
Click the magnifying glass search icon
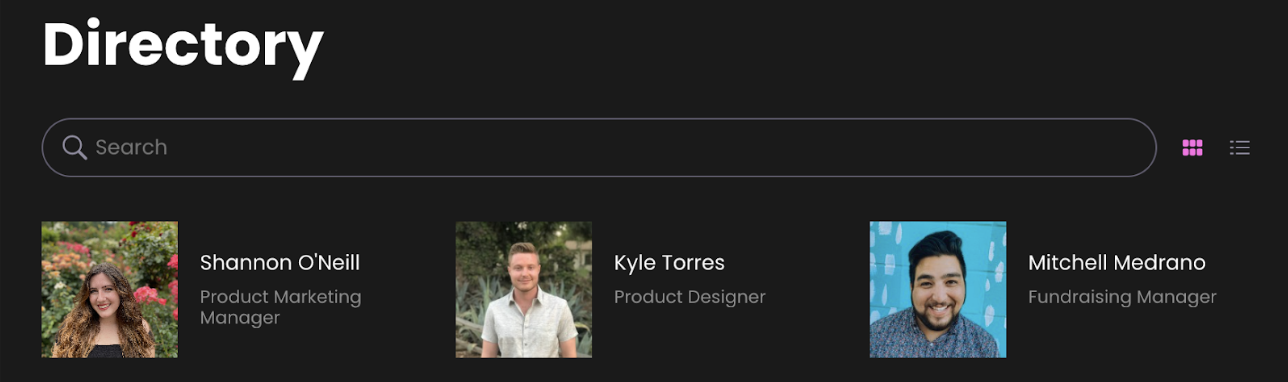74,147
